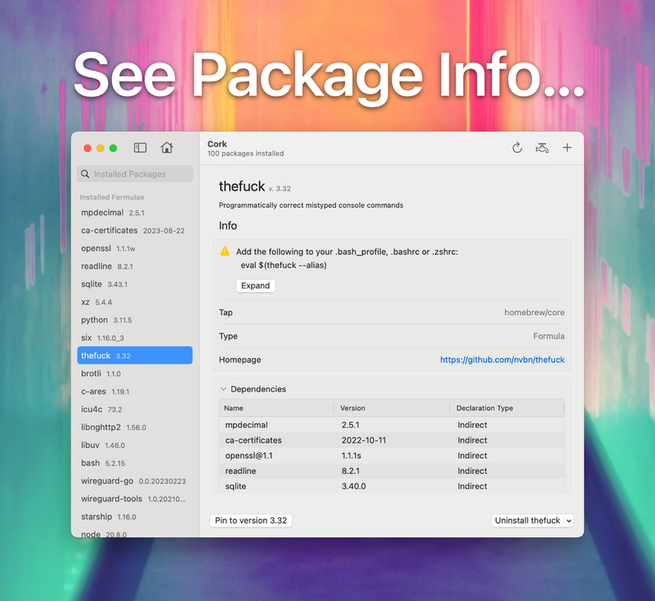Sort dependencies by Name column header
Screen dimensions: 655x601
pos(276,408)
